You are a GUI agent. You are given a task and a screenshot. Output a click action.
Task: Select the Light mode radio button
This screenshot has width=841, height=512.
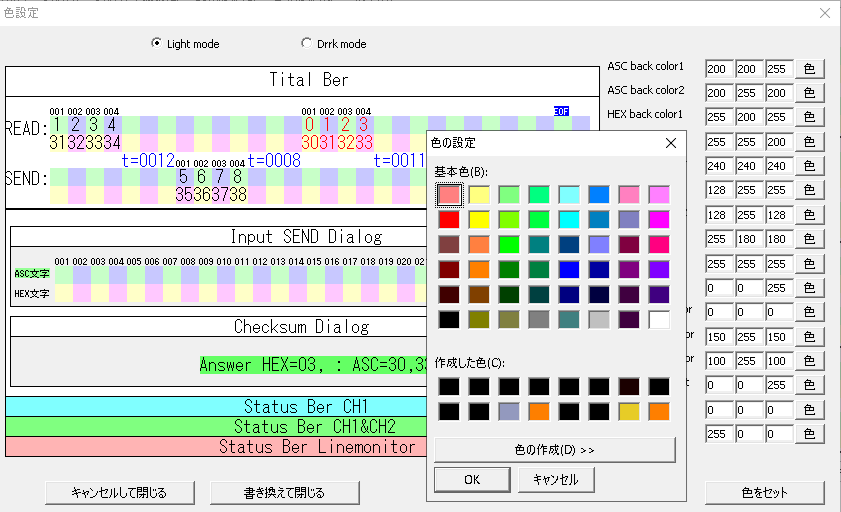tap(157, 44)
